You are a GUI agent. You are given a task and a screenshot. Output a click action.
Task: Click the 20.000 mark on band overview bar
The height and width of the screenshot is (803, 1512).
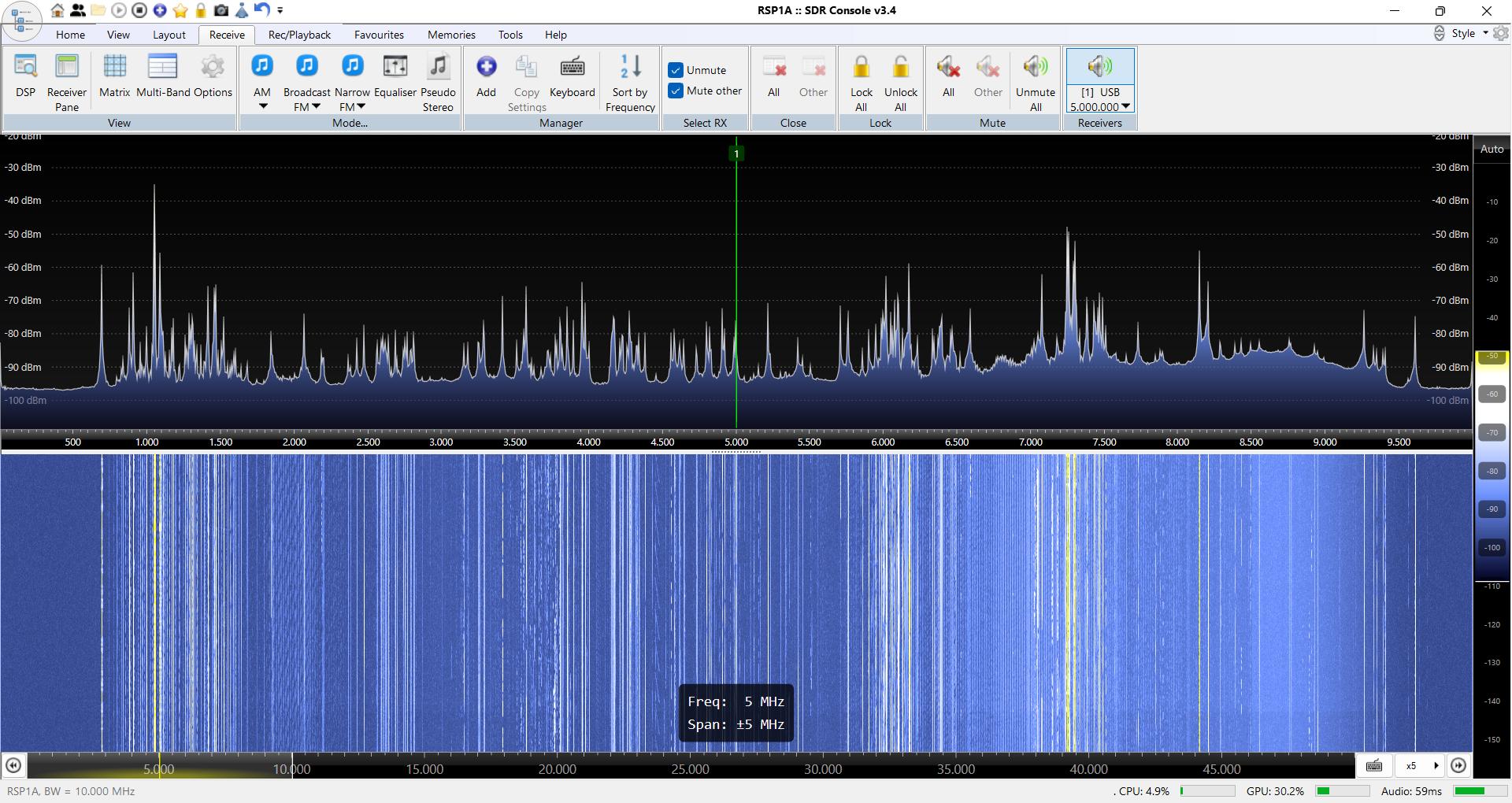(x=558, y=769)
